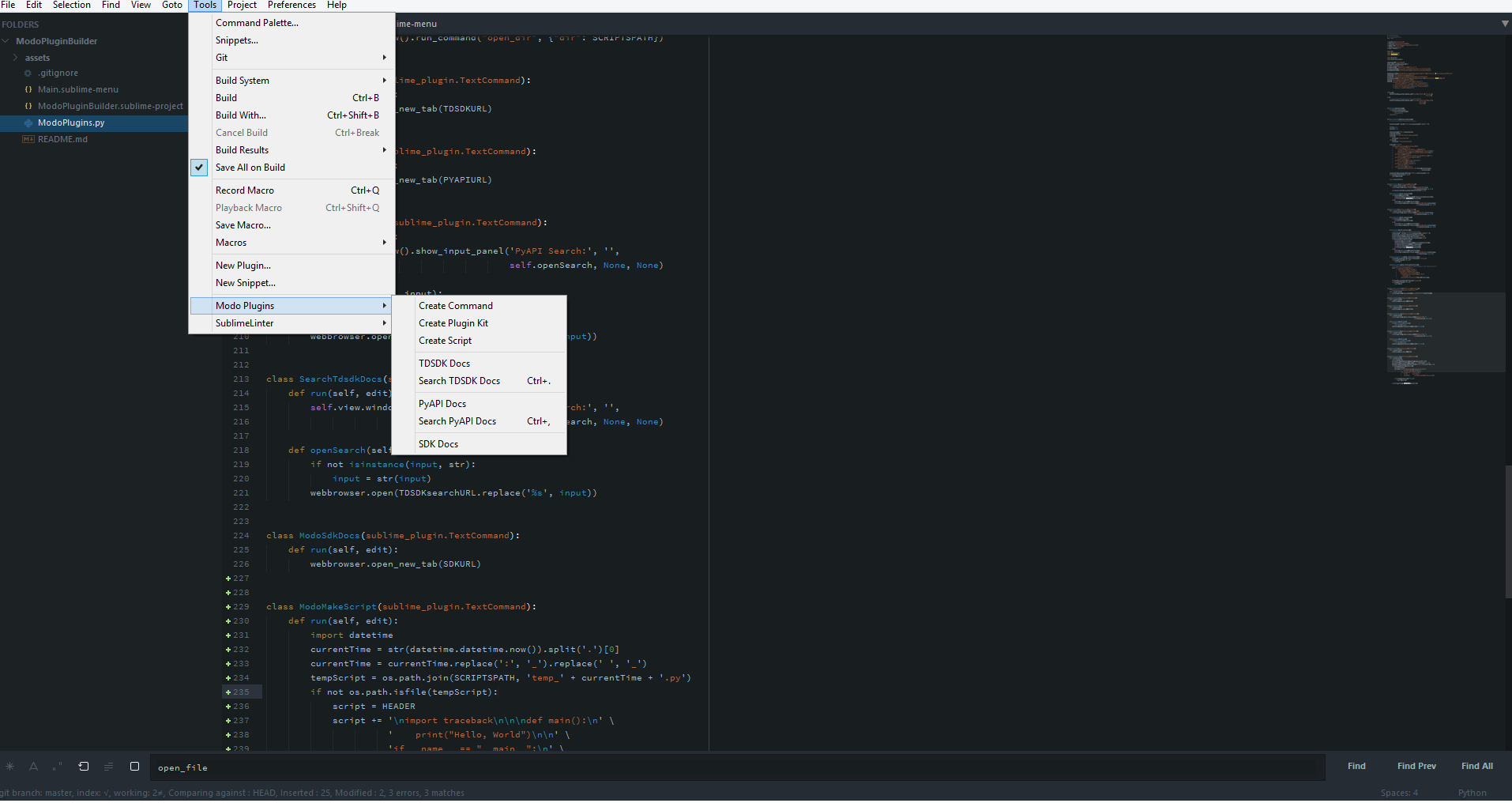Screen dimensions: 1512x803
Task: Toggle regular expression mode in find panel
Action: coord(9,766)
